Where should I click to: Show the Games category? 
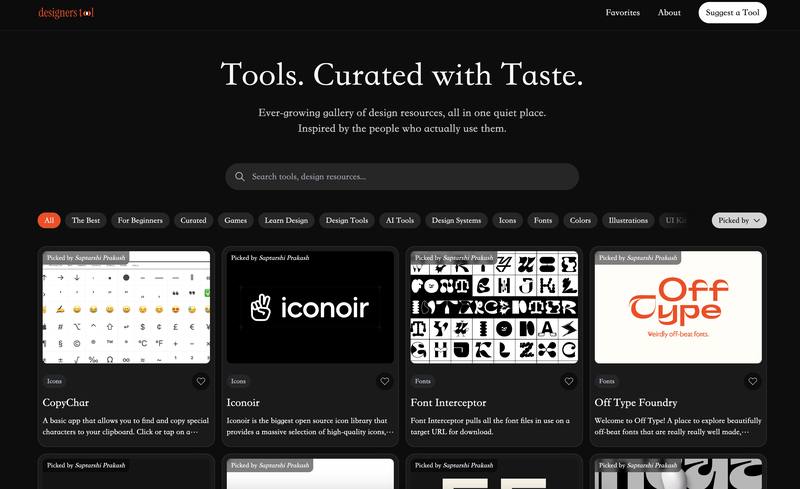click(x=236, y=221)
